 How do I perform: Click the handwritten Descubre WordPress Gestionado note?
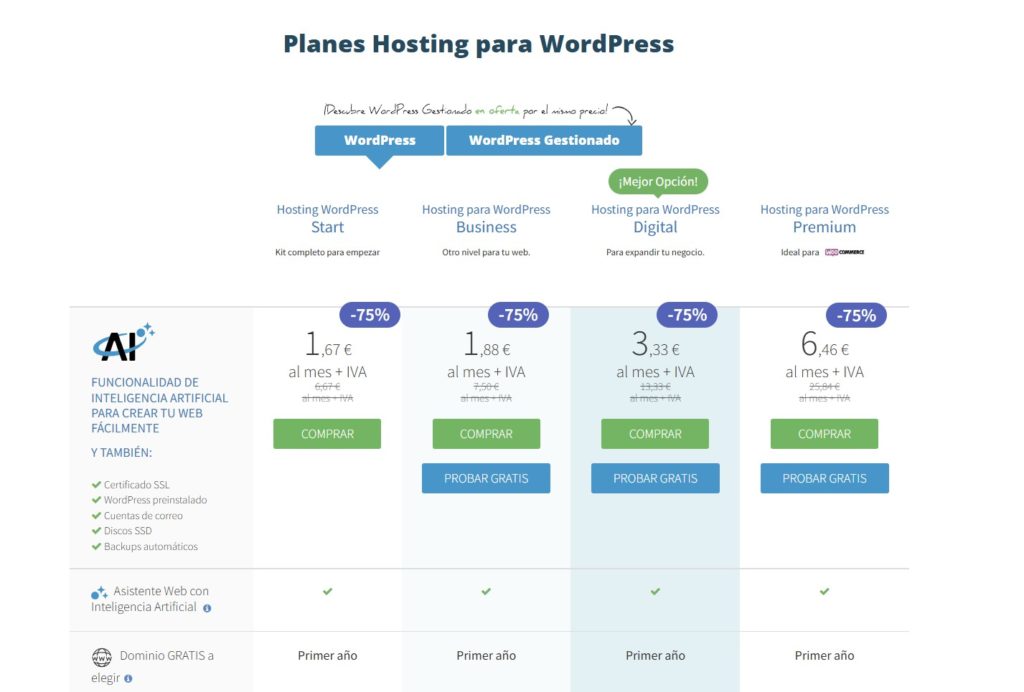466,110
